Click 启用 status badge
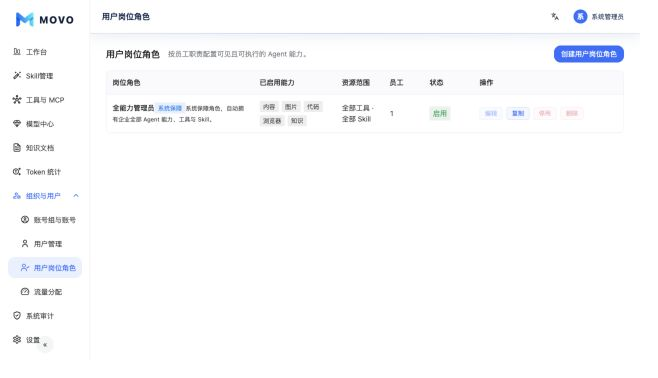 click(x=440, y=113)
